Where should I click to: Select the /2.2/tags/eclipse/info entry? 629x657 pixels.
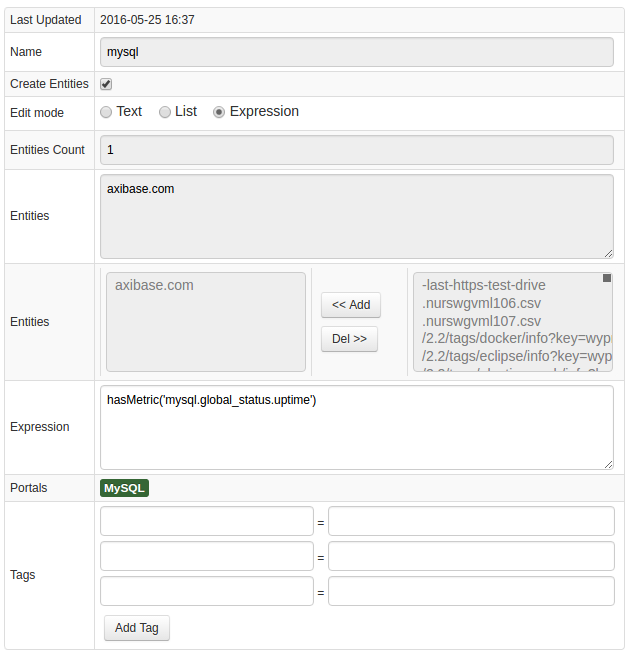point(516,356)
